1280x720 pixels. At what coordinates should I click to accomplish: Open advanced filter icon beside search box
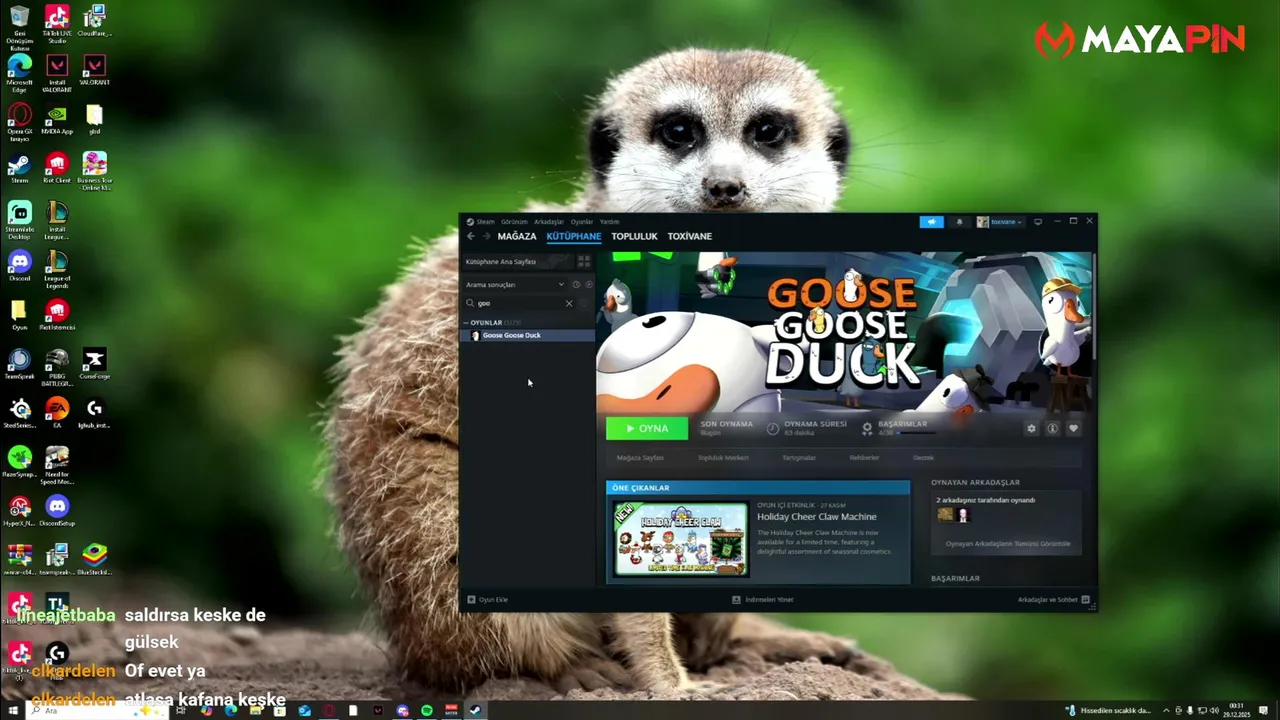(586, 303)
